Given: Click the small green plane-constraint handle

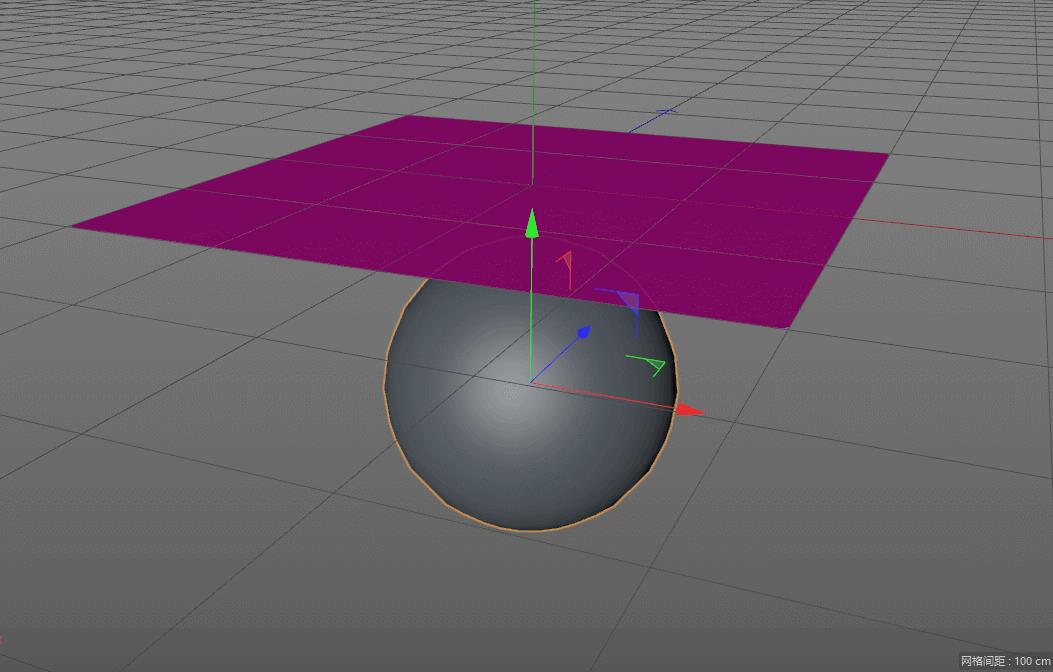Looking at the screenshot, I should pos(647,365).
